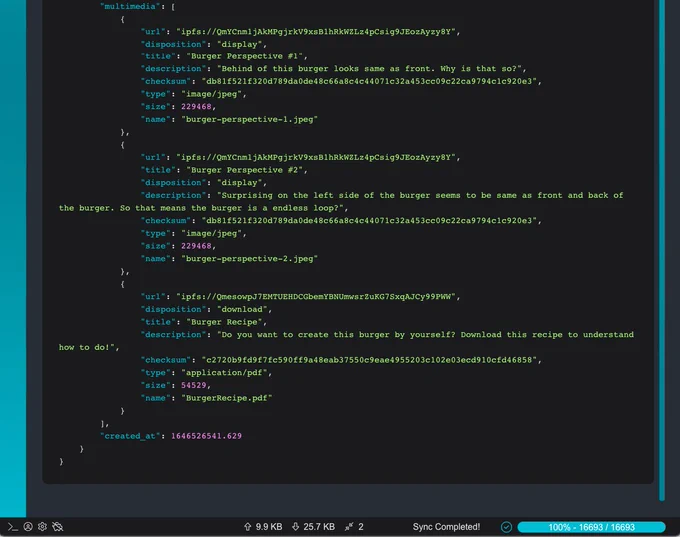Click the type value 'application/pdf'
Image resolution: width=680 pixels, height=537 pixels.
point(226,373)
